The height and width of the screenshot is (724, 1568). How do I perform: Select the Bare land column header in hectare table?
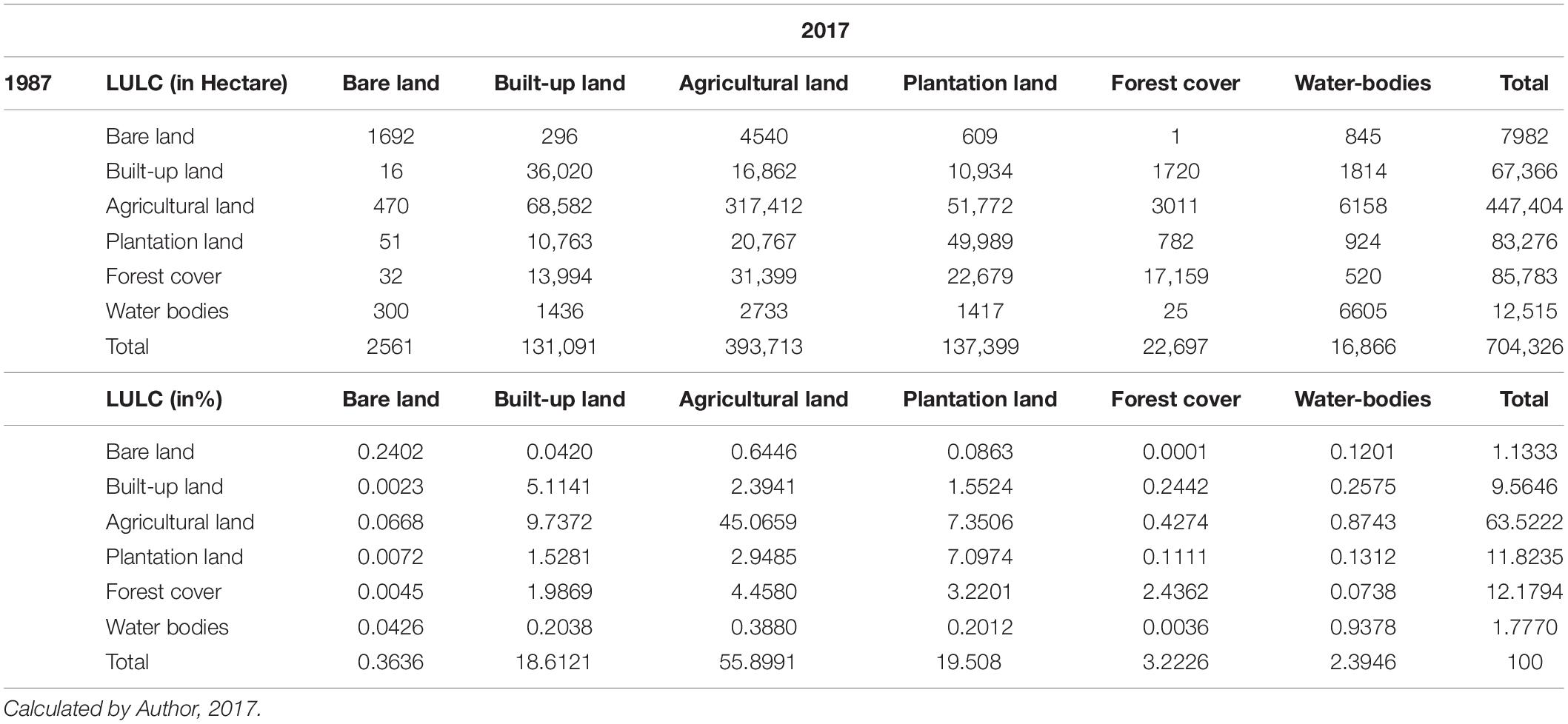[x=390, y=83]
